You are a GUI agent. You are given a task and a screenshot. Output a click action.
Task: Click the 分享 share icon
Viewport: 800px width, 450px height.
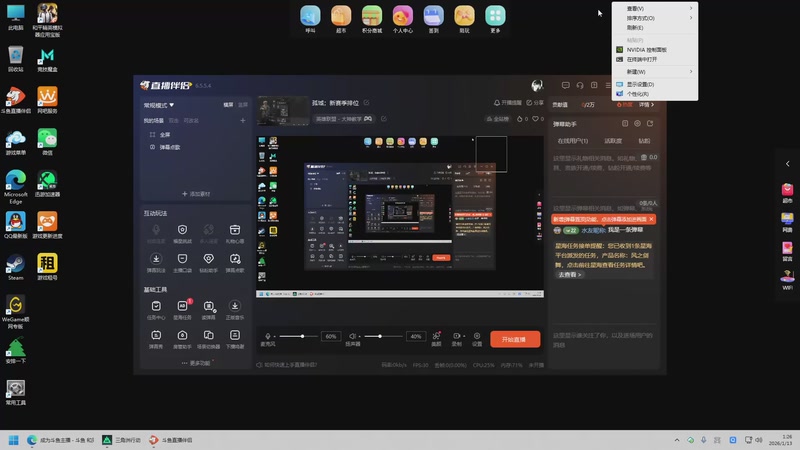(529, 103)
